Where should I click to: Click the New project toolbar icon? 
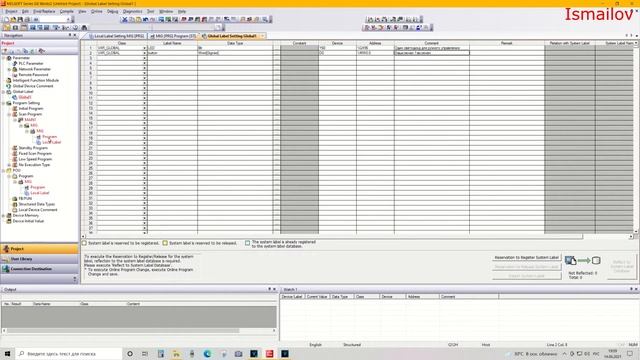6,19
